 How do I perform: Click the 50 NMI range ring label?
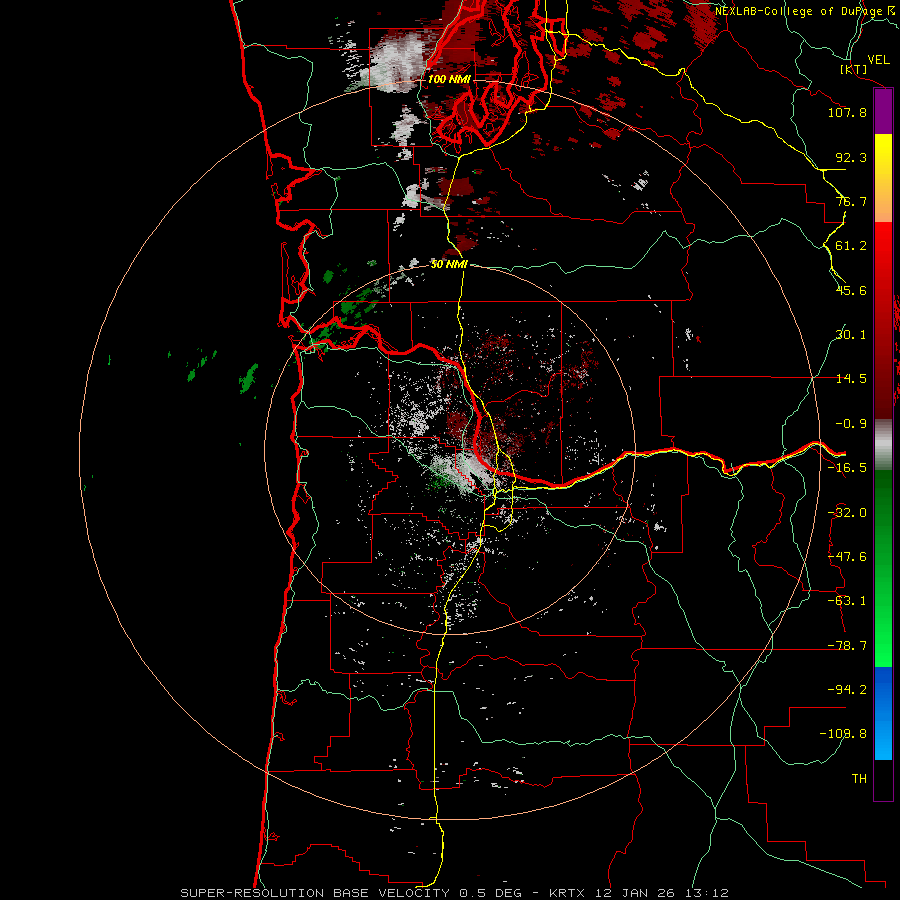click(x=449, y=264)
